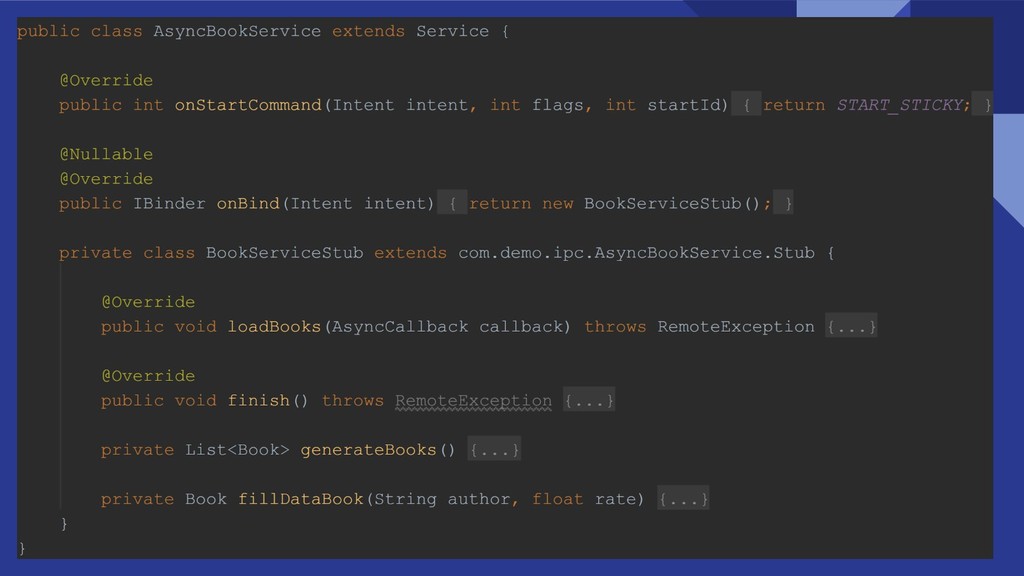Click BookServiceStub() constructor call
This screenshot has height=576, width=1024.
point(672,204)
